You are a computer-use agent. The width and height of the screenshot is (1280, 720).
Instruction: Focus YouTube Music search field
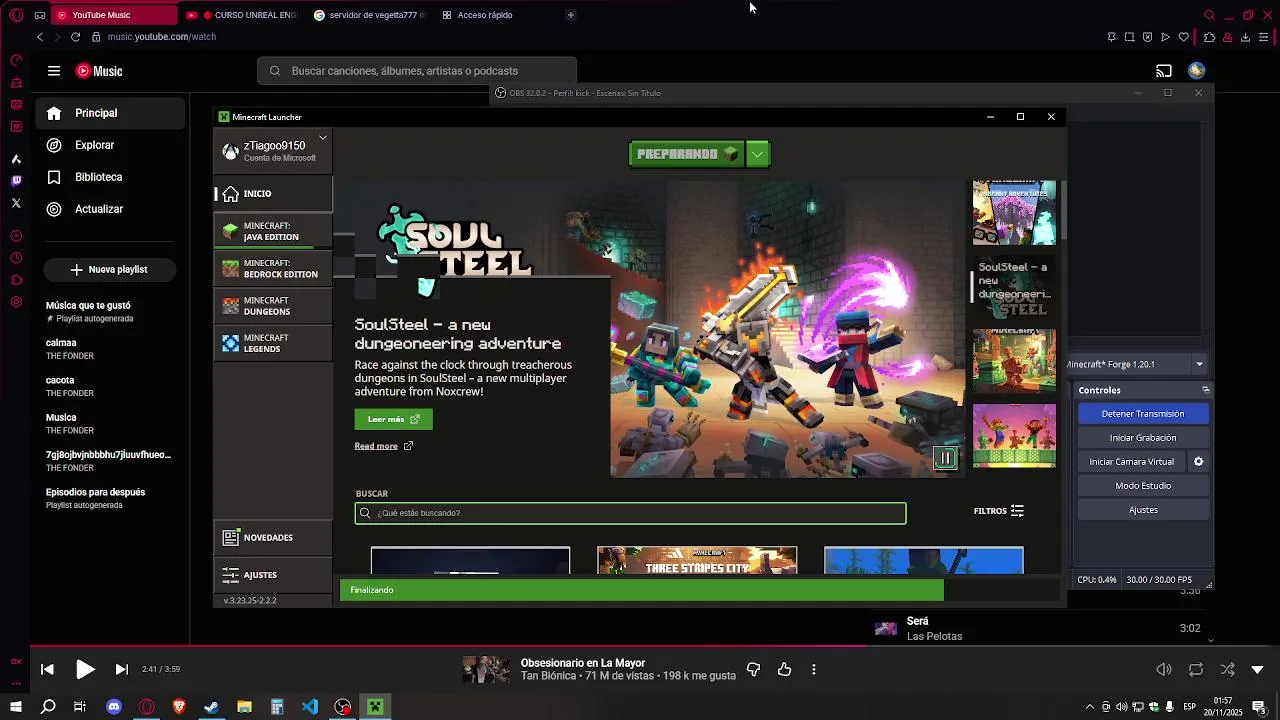(417, 71)
